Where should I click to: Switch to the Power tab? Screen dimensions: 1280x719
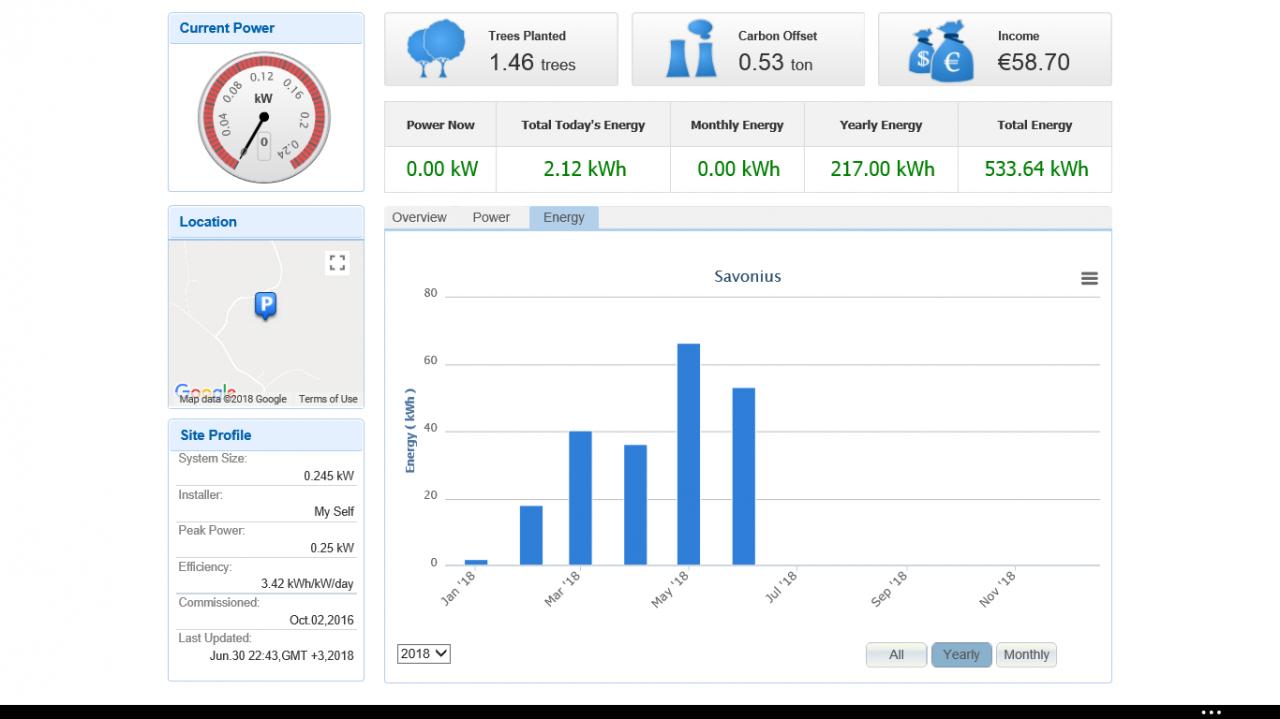[x=491, y=218]
